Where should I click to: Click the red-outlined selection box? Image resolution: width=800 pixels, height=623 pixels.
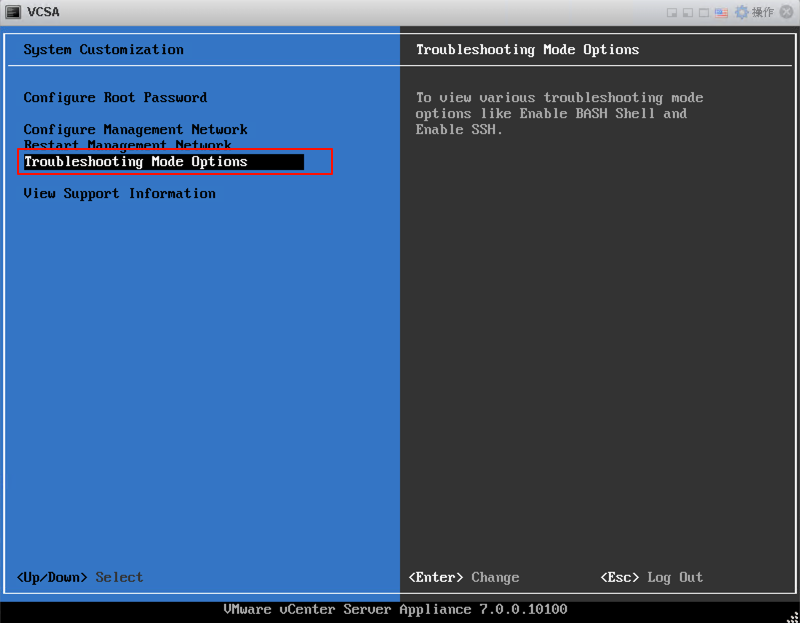(x=176, y=161)
